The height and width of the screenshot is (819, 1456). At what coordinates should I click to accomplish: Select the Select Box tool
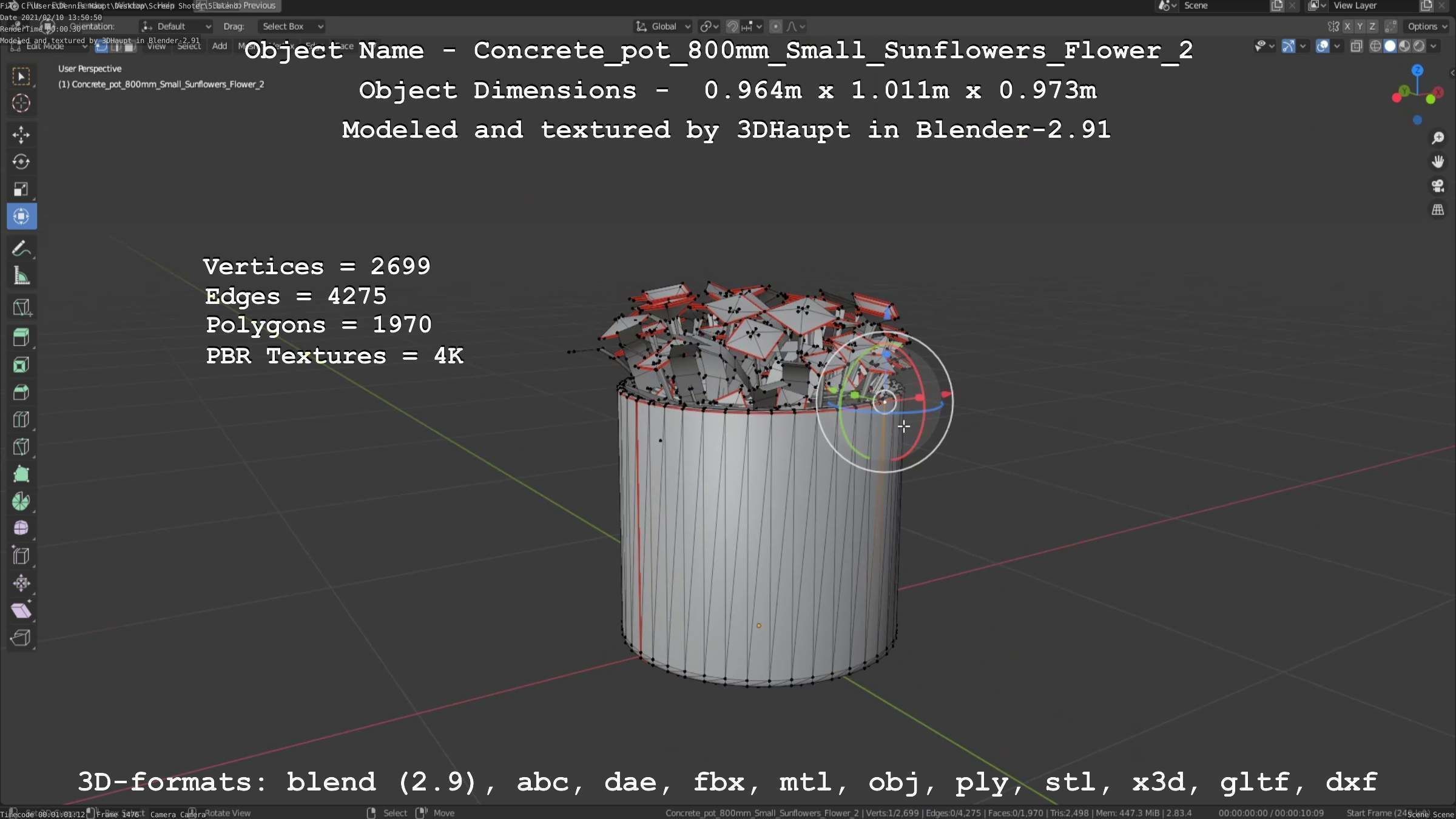[21, 76]
